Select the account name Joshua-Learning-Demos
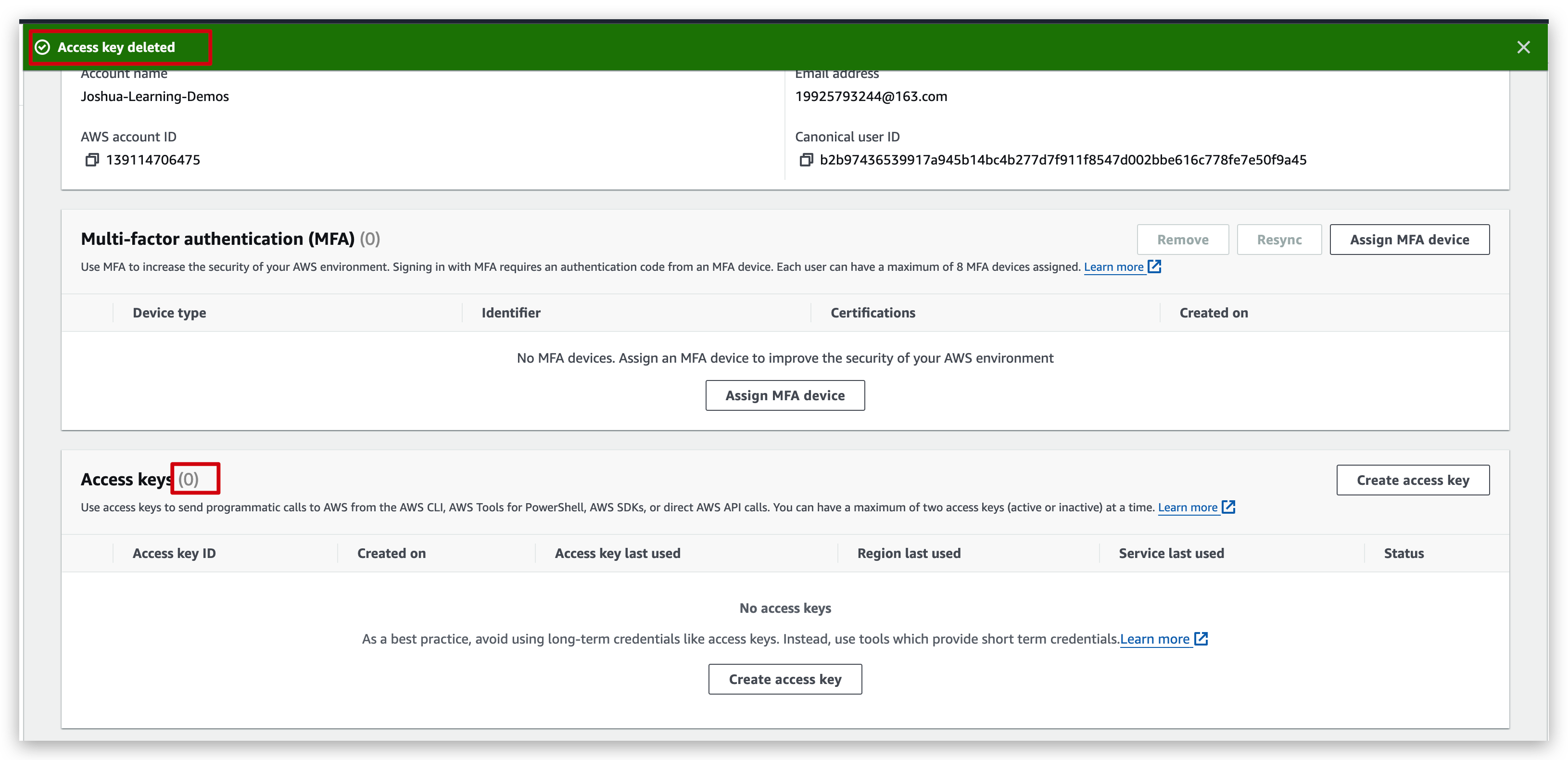The width and height of the screenshot is (1568, 760). click(x=154, y=96)
